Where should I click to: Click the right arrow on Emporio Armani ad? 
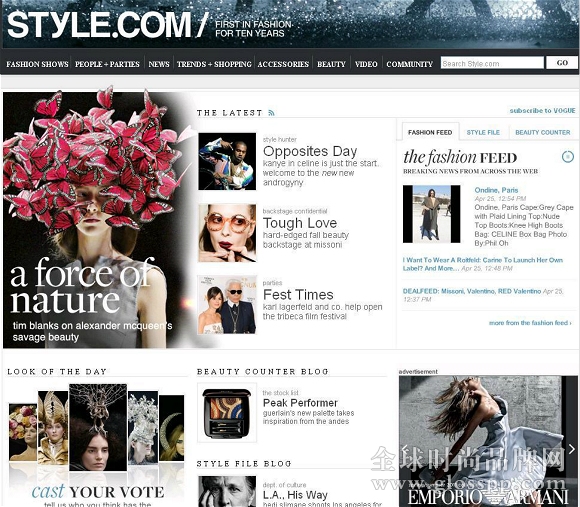572,449
